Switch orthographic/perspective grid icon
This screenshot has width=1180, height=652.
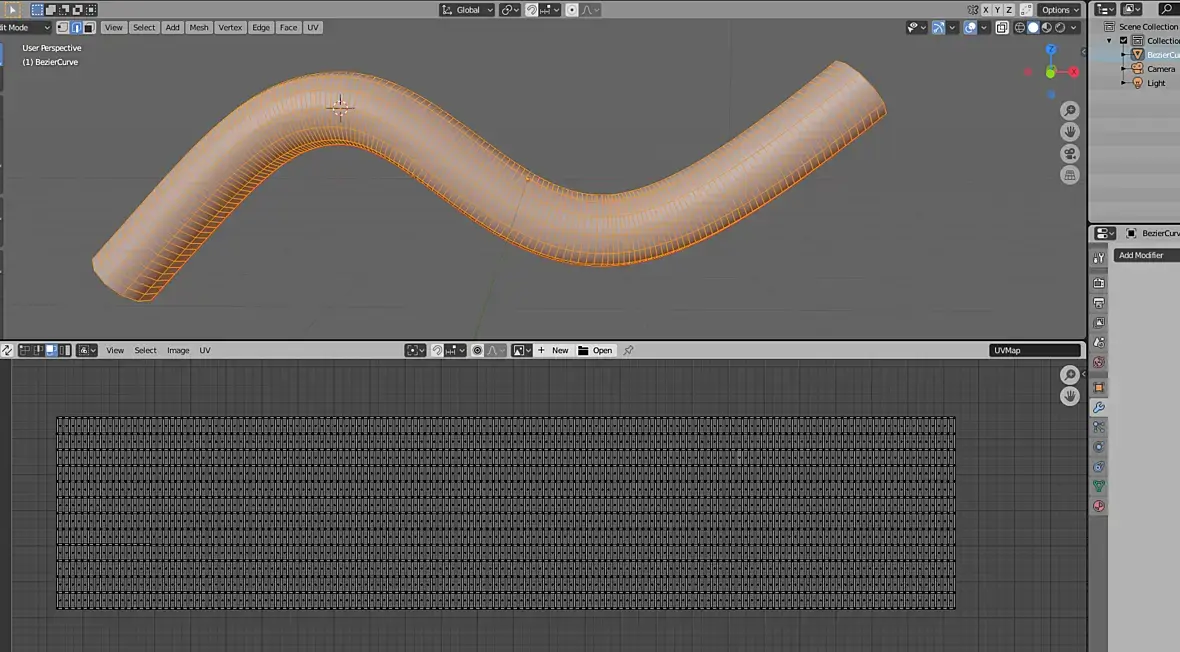[1069, 175]
